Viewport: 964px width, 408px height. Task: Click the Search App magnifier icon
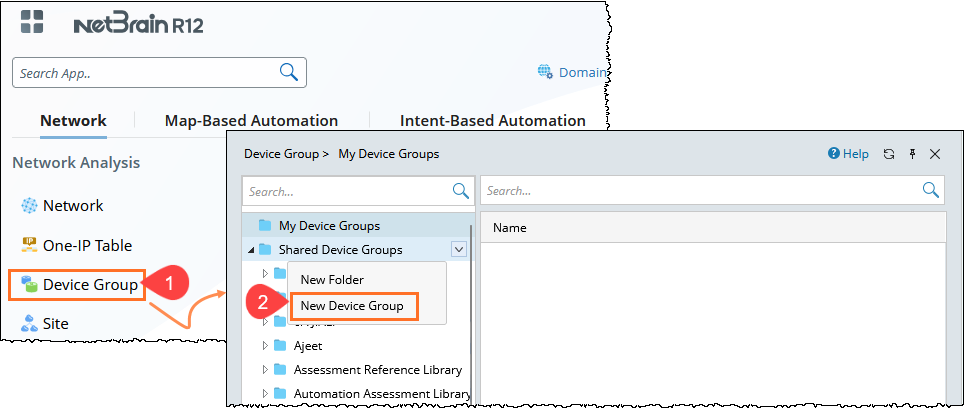pos(288,72)
